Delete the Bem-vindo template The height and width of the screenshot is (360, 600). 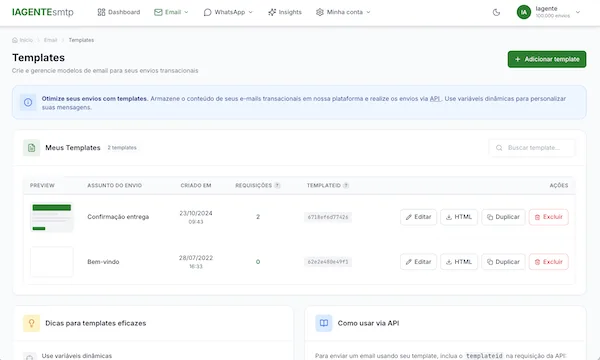(548, 262)
